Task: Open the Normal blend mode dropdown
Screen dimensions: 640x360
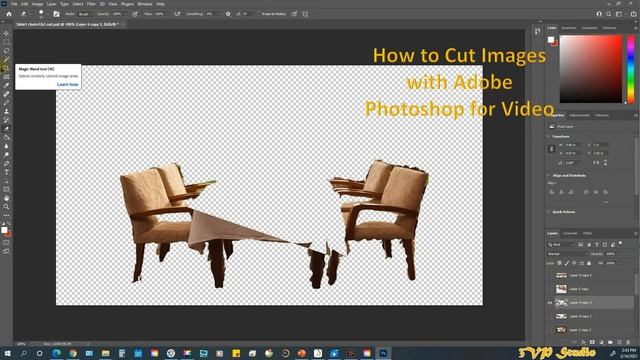Action: click(x=567, y=254)
